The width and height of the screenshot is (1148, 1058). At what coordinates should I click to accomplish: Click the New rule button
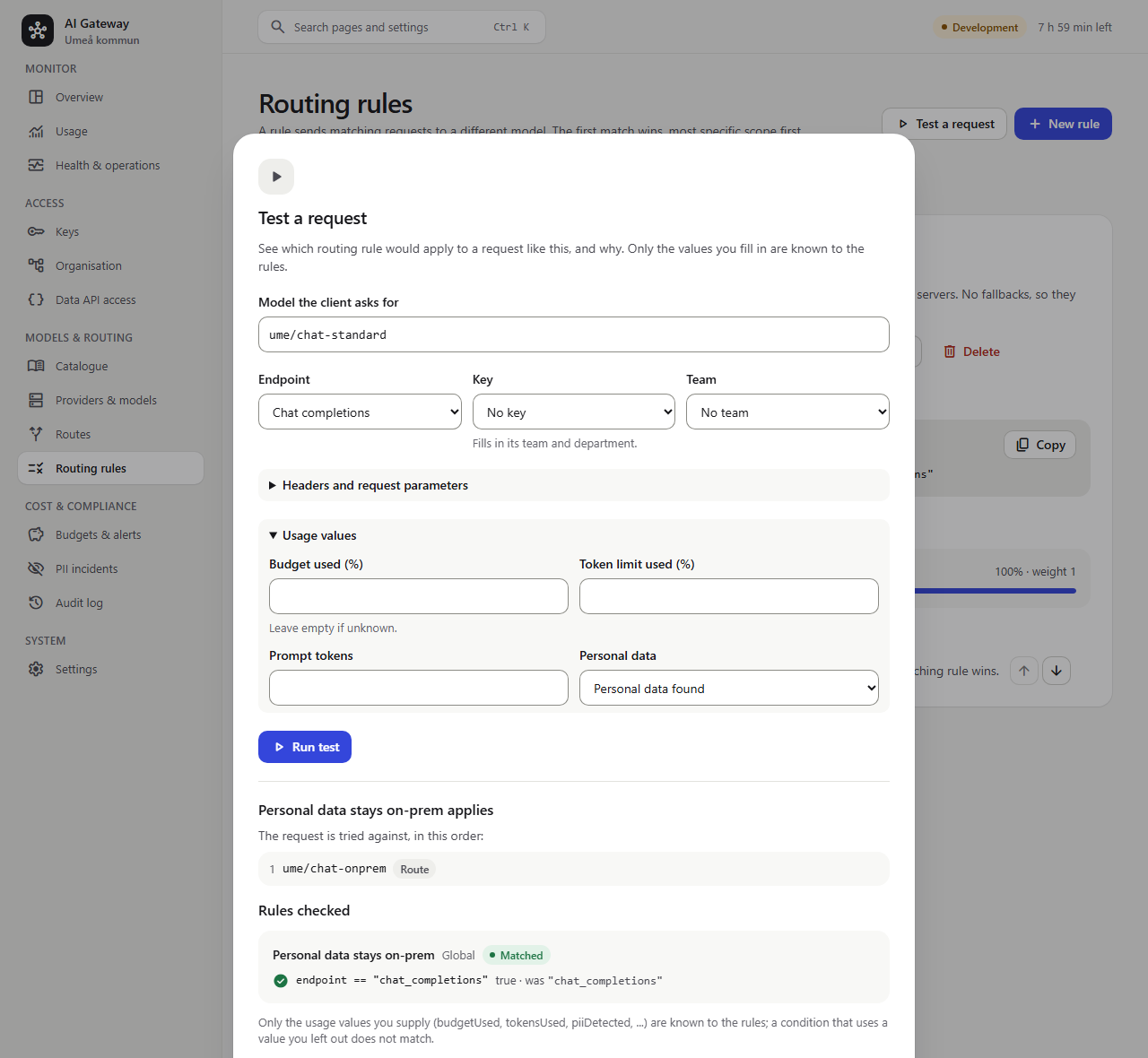tap(1063, 124)
